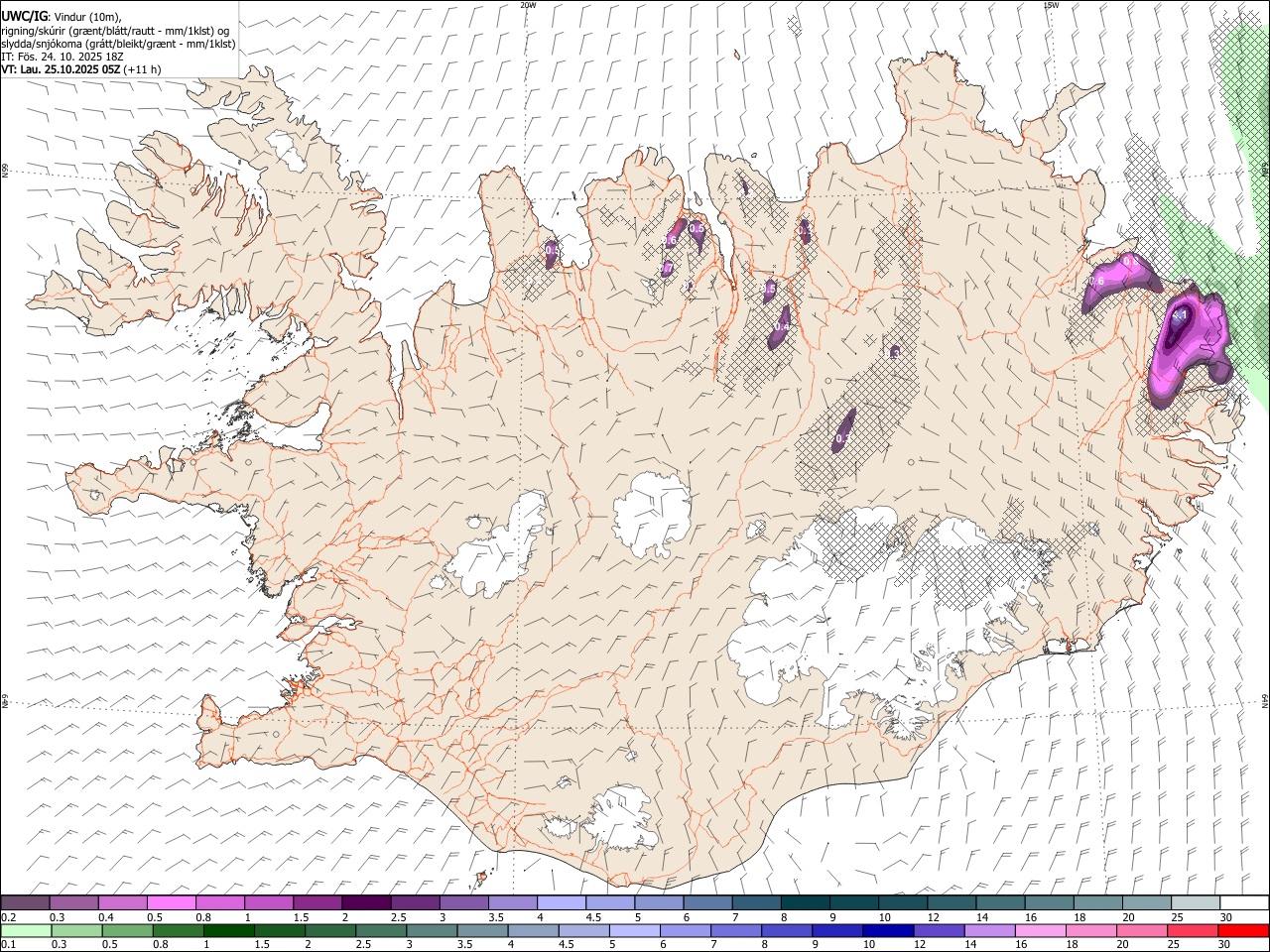The width and height of the screenshot is (1270, 952).
Task: Click the "IT: Fös. 24. 10. 2025 18Z" line
Action: [x=62, y=57]
